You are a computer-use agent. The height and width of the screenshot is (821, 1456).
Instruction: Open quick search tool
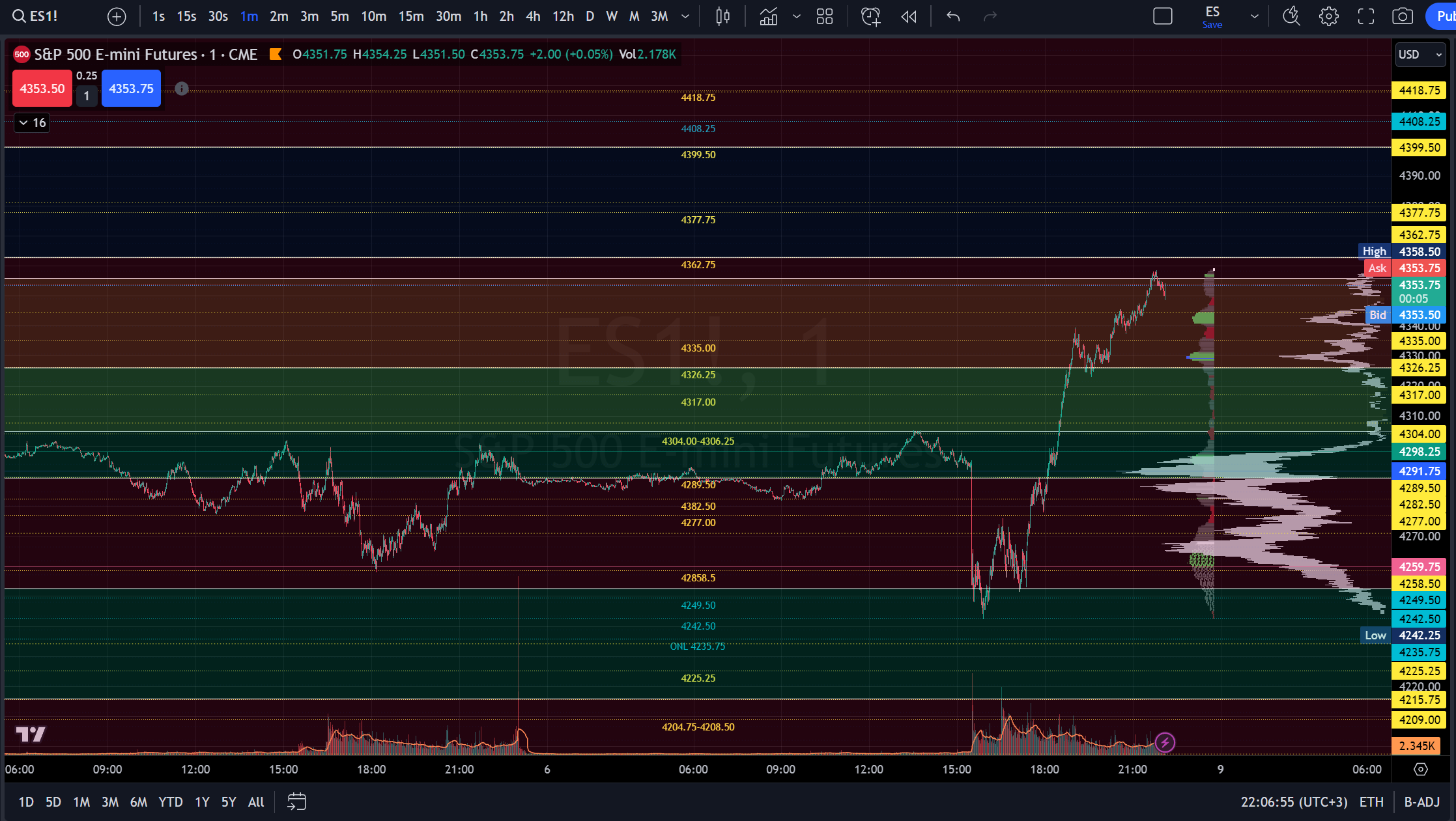tap(1291, 16)
